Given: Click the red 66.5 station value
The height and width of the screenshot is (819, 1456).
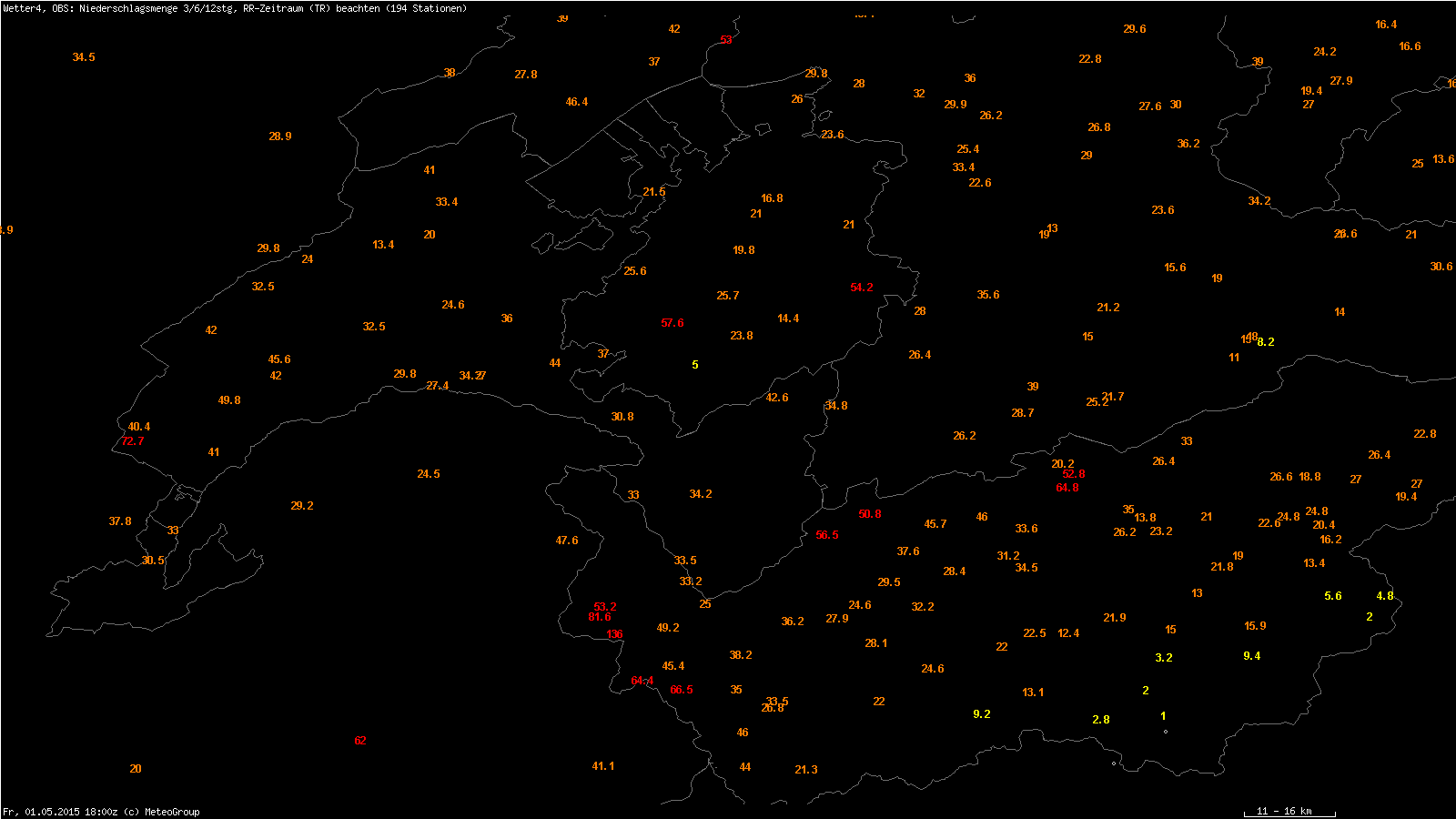Looking at the screenshot, I should 682,690.
